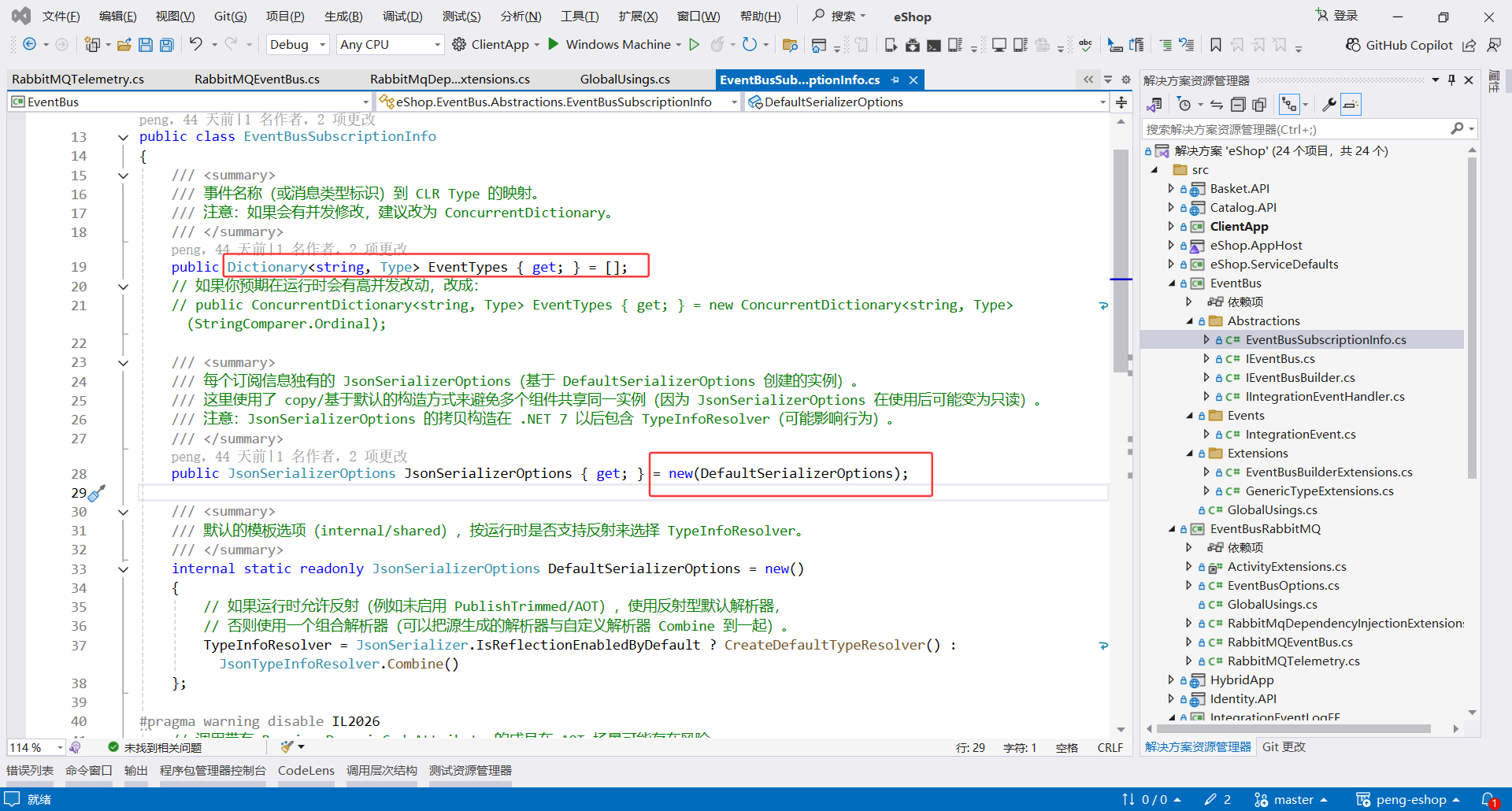Open the Git menu

pos(229,16)
